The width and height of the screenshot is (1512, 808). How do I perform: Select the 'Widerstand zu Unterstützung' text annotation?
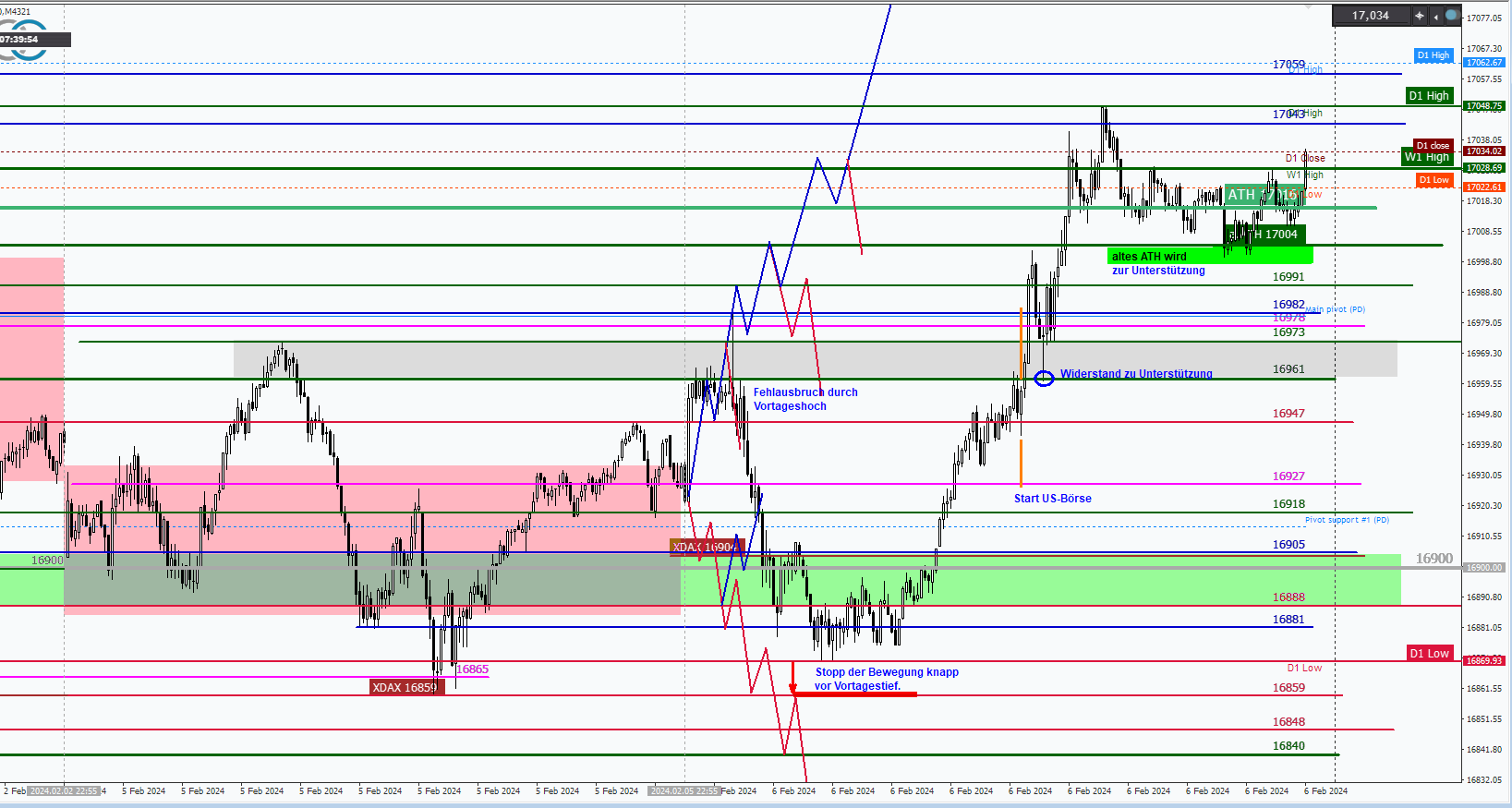pyautogui.click(x=1136, y=374)
